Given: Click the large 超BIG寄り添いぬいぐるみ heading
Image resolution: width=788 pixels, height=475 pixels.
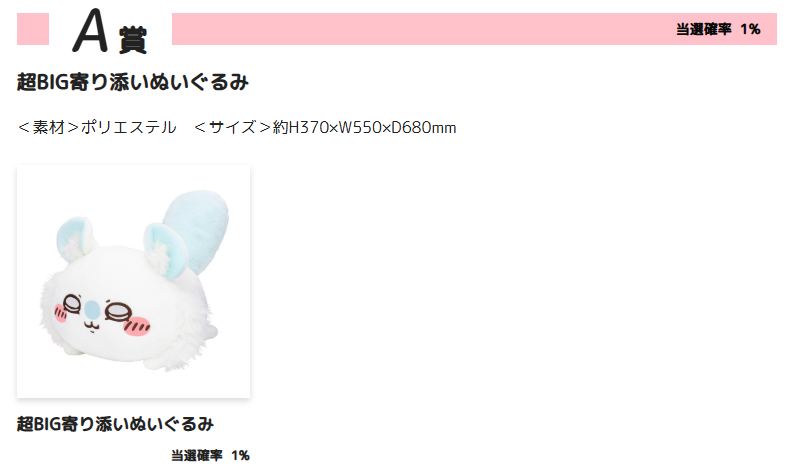Looking at the screenshot, I should coord(133,82).
